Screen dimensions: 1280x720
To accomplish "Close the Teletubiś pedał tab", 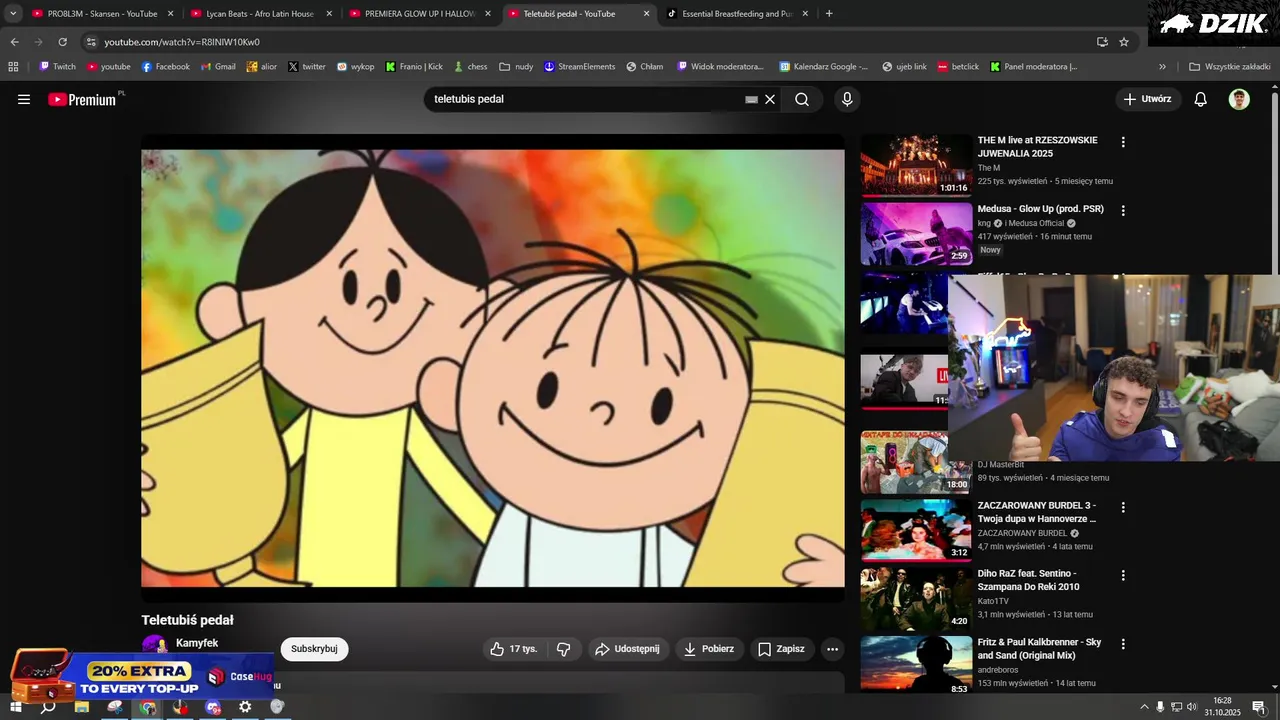I will [x=646, y=14].
